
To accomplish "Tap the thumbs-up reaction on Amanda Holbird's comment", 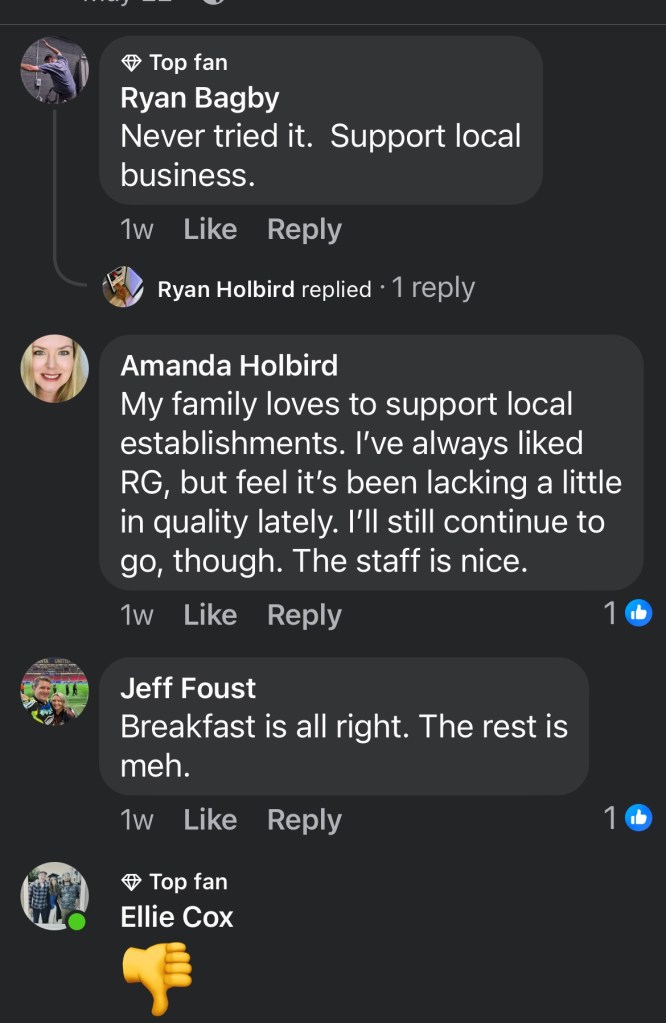I will coord(638,613).
